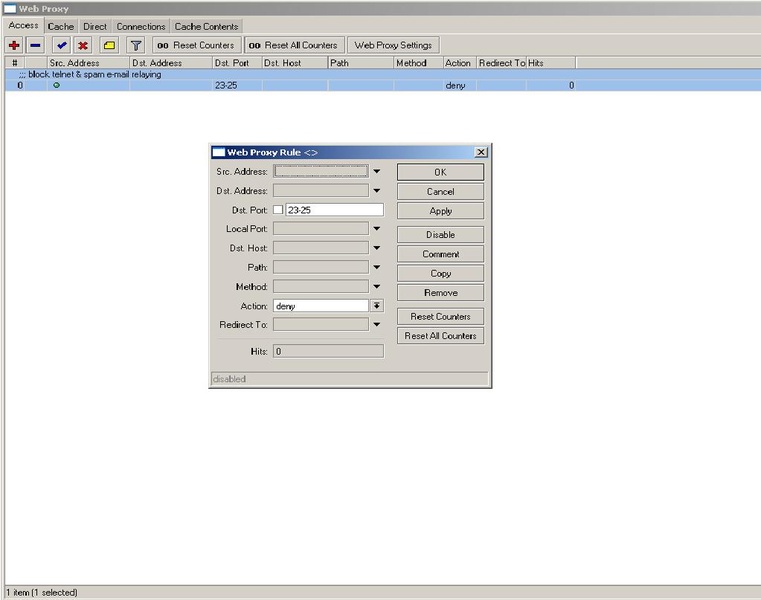Expand the Src. Address field arrow

(377, 171)
